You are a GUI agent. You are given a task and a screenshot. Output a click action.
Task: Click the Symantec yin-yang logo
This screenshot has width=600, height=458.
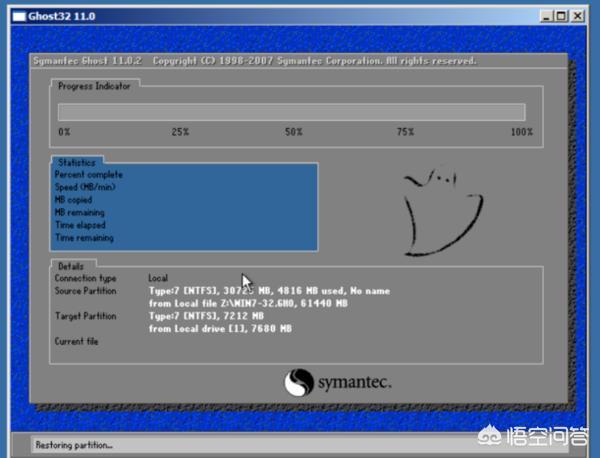298,382
